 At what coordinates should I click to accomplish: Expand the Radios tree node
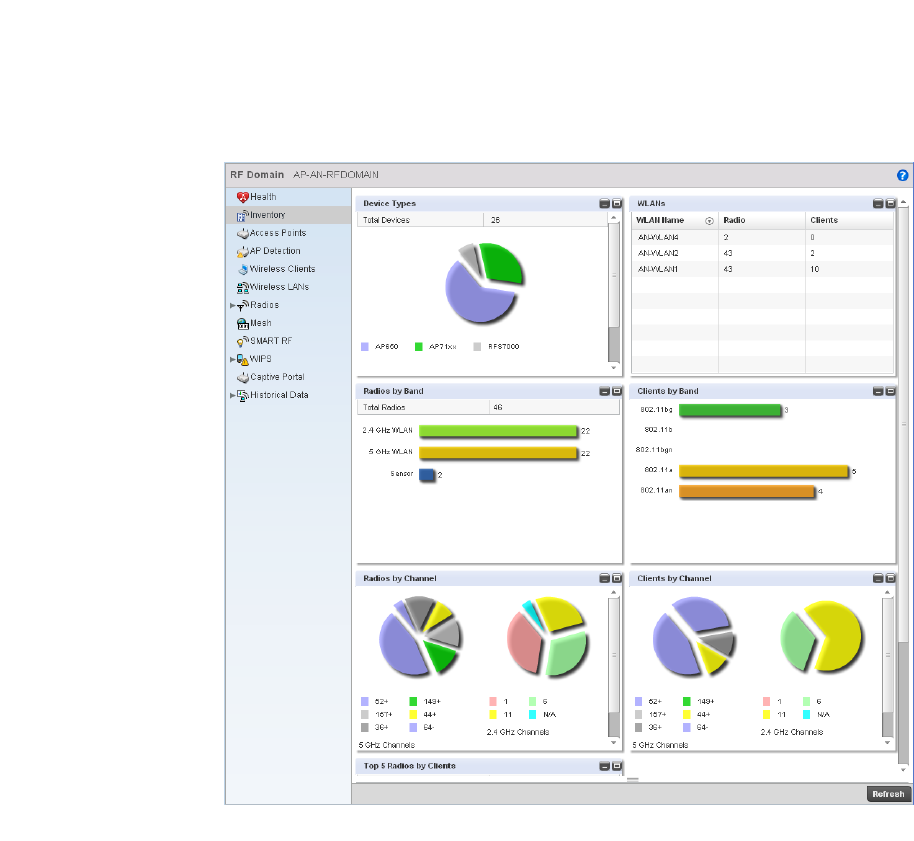click(x=233, y=305)
